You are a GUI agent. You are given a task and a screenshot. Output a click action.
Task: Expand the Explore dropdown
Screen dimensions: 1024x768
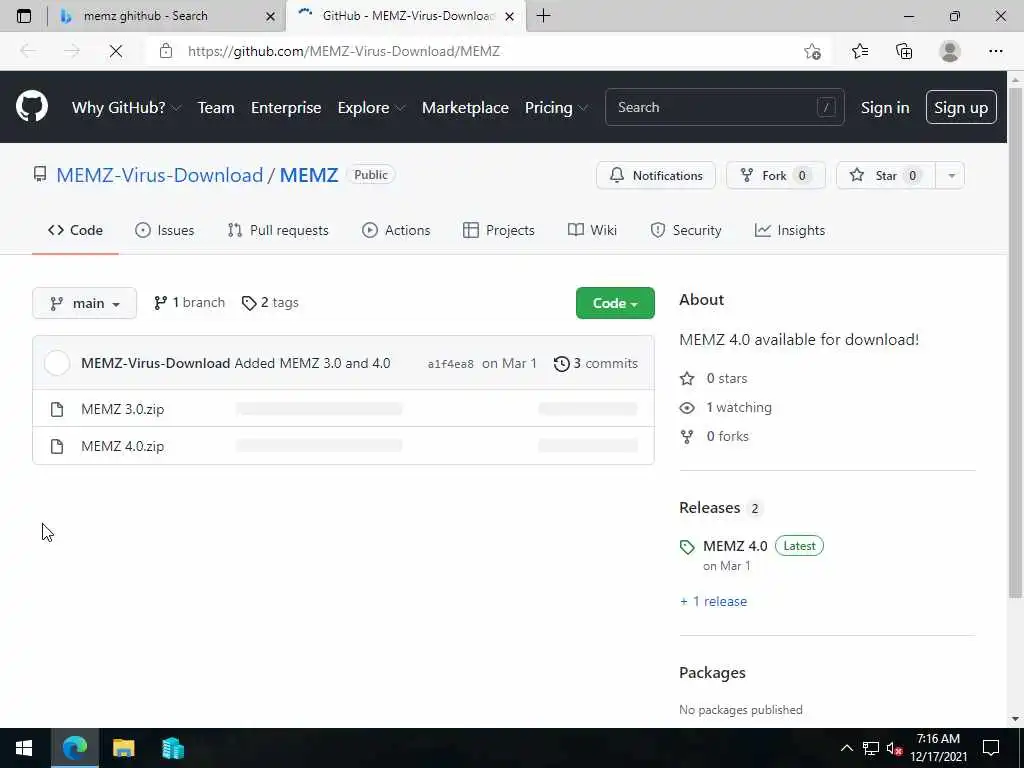click(371, 107)
